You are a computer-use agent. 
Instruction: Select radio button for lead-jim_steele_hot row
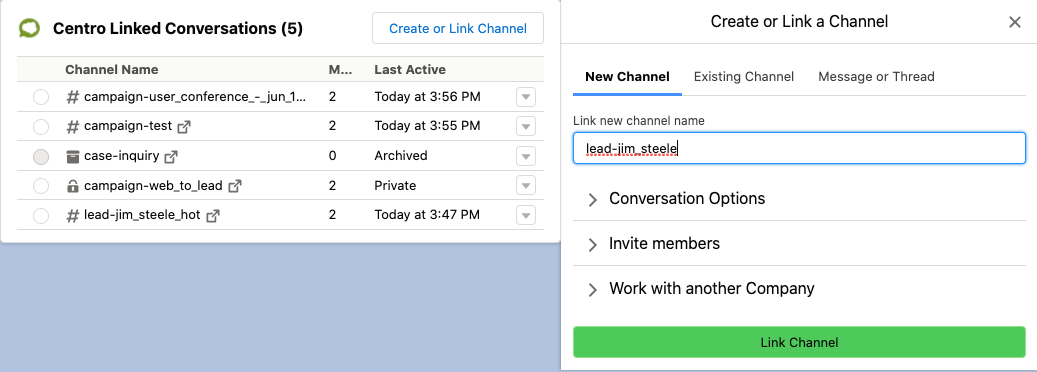tap(41, 215)
